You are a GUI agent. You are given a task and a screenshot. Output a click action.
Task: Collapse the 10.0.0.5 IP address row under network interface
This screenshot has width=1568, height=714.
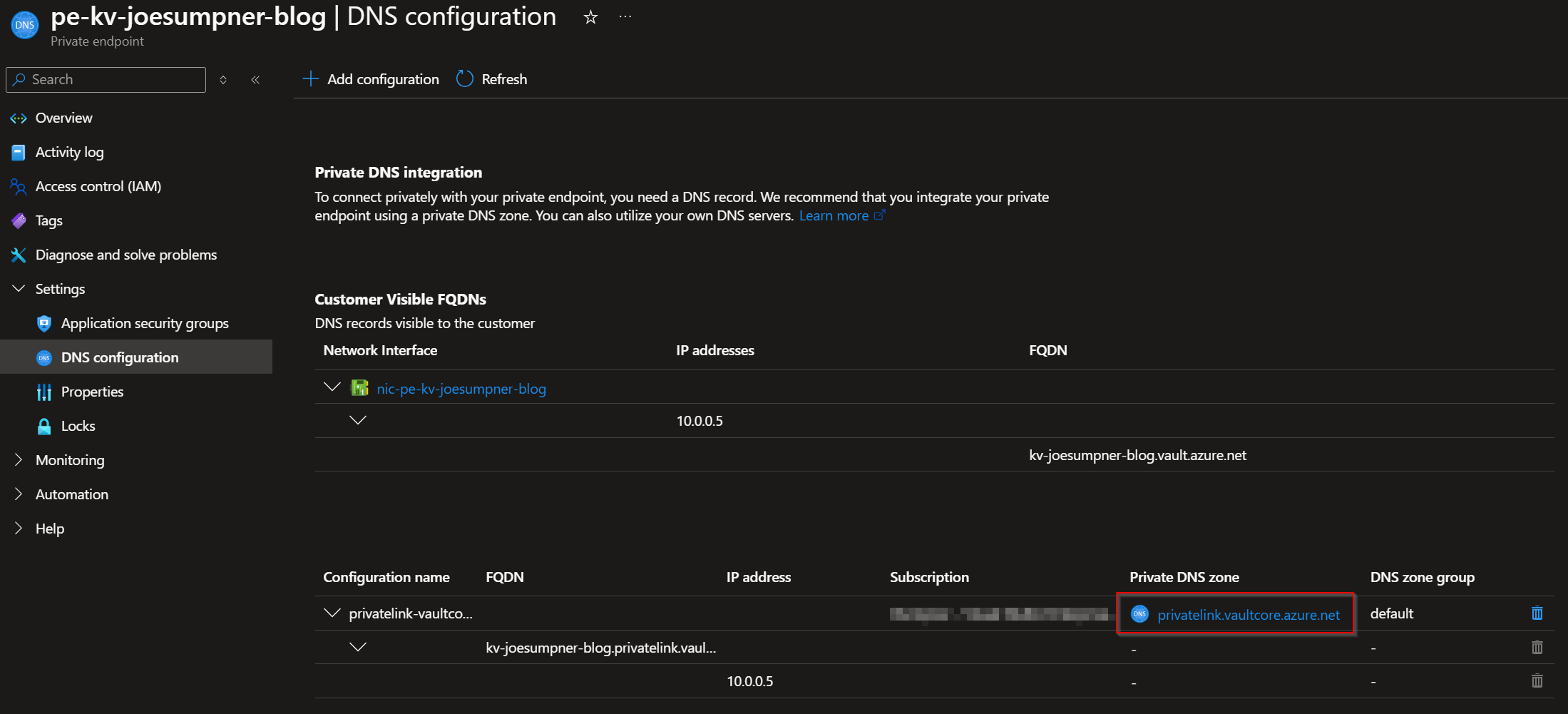pos(358,421)
